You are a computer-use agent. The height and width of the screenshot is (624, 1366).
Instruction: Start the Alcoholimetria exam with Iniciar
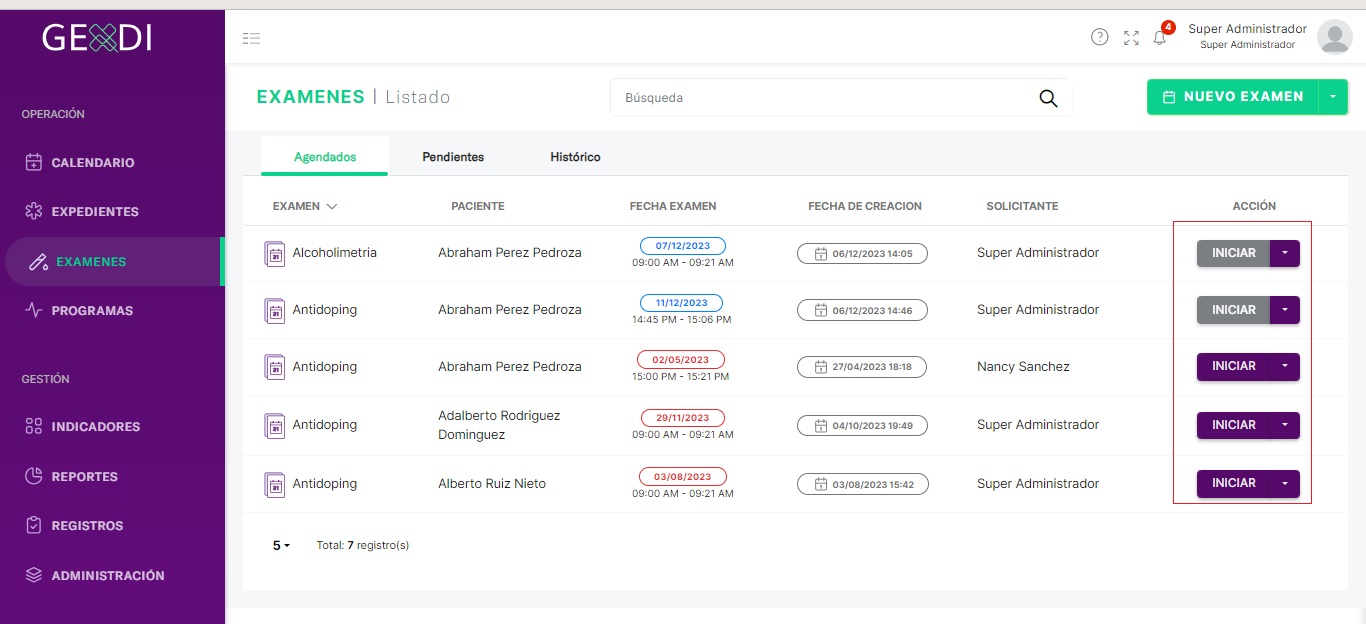click(x=1233, y=253)
